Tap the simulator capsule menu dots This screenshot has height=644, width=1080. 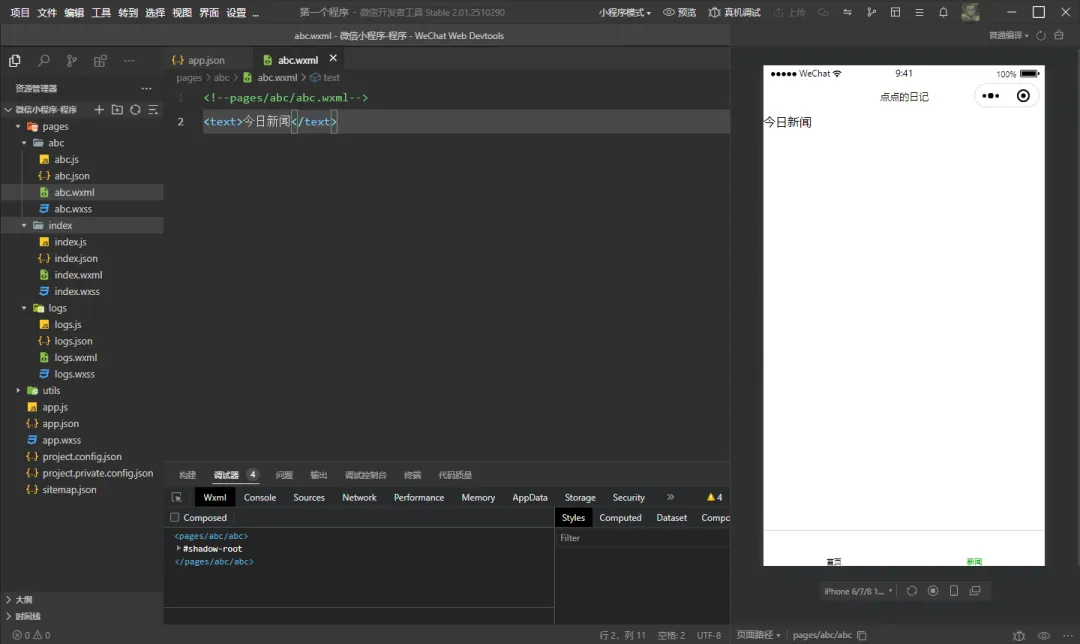tap(990, 96)
